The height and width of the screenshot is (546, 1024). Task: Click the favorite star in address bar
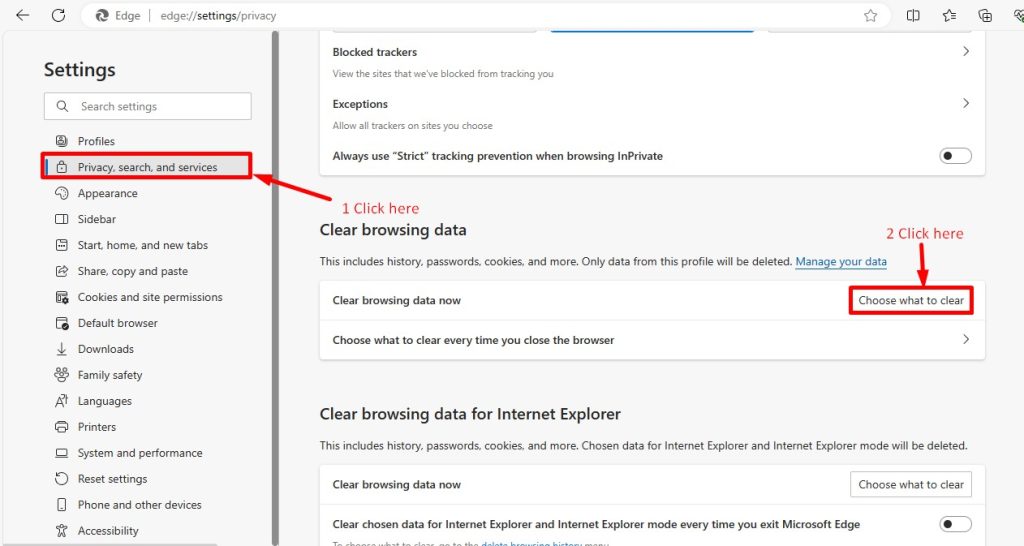click(x=870, y=16)
